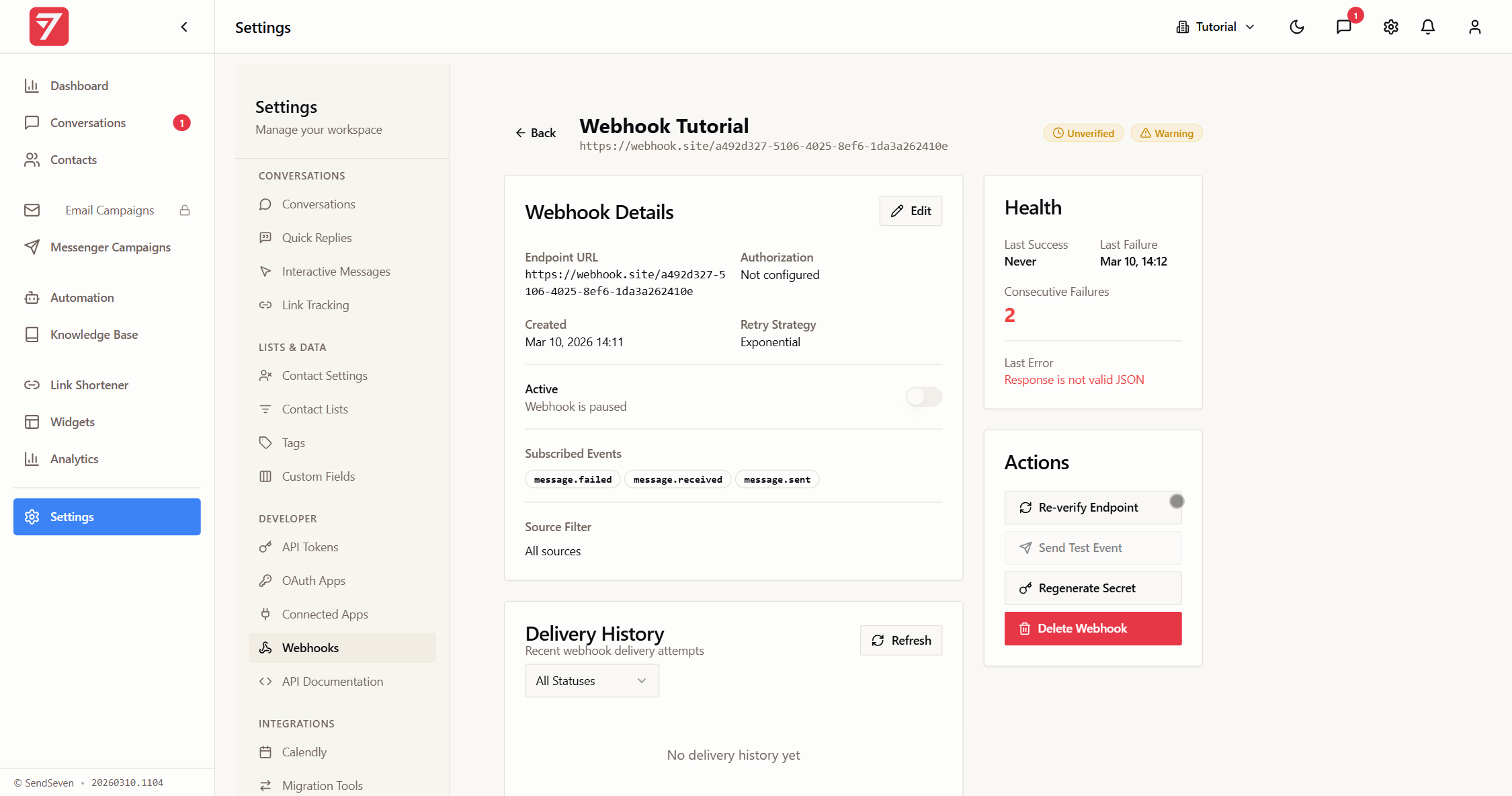Click the Link Shortener chain icon

[x=32, y=385]
